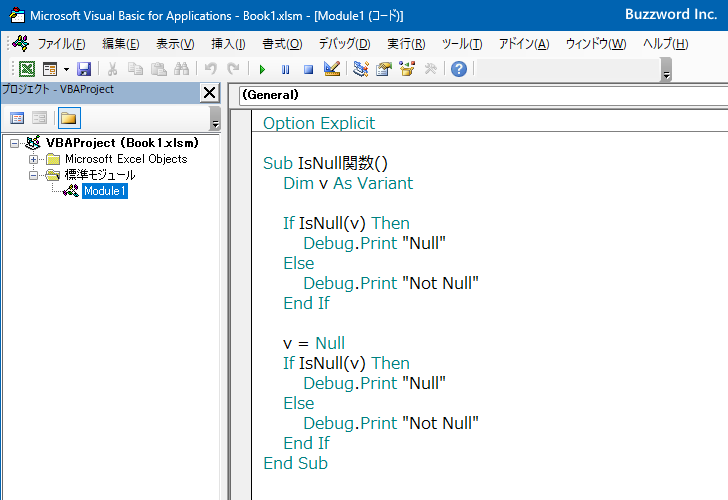Click the first Debug.Print "Not Null" line
The width and height of the screenshot is (728, 500).
[391, 283]
